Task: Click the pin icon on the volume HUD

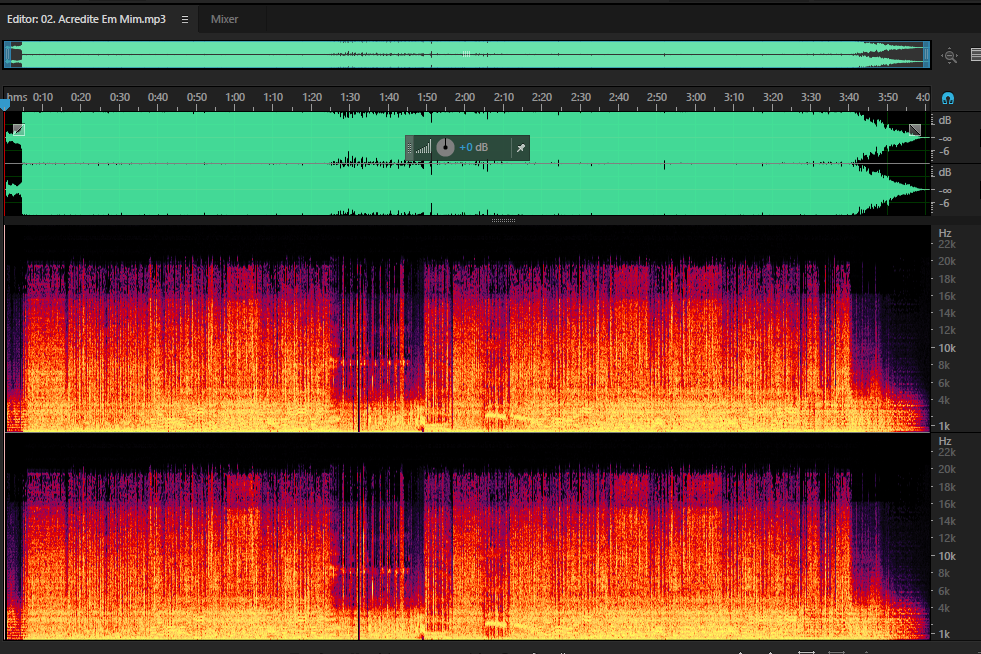Action: pyautogui.click(x=521, y=148)
